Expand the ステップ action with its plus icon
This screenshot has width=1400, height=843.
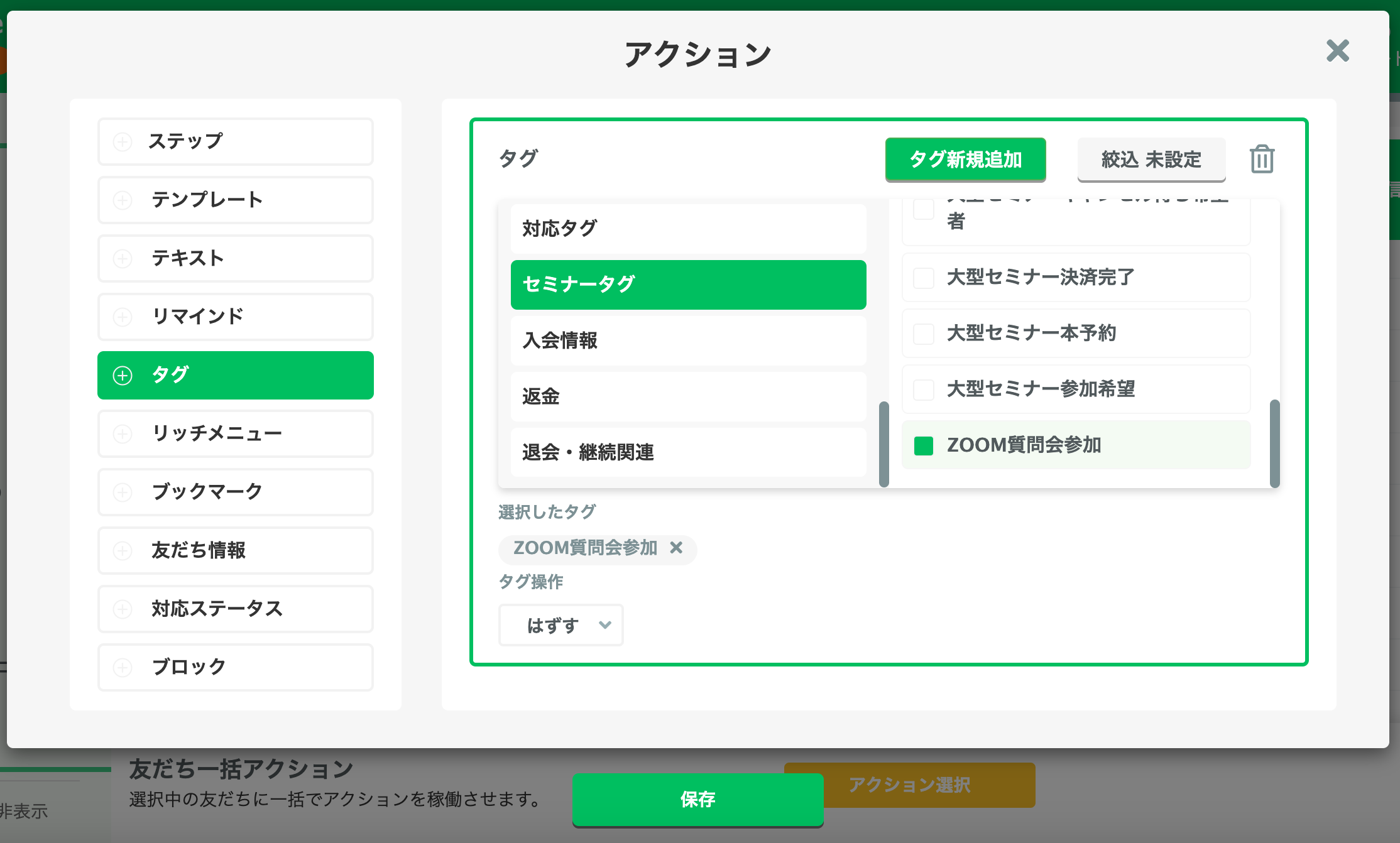point(122,141)
